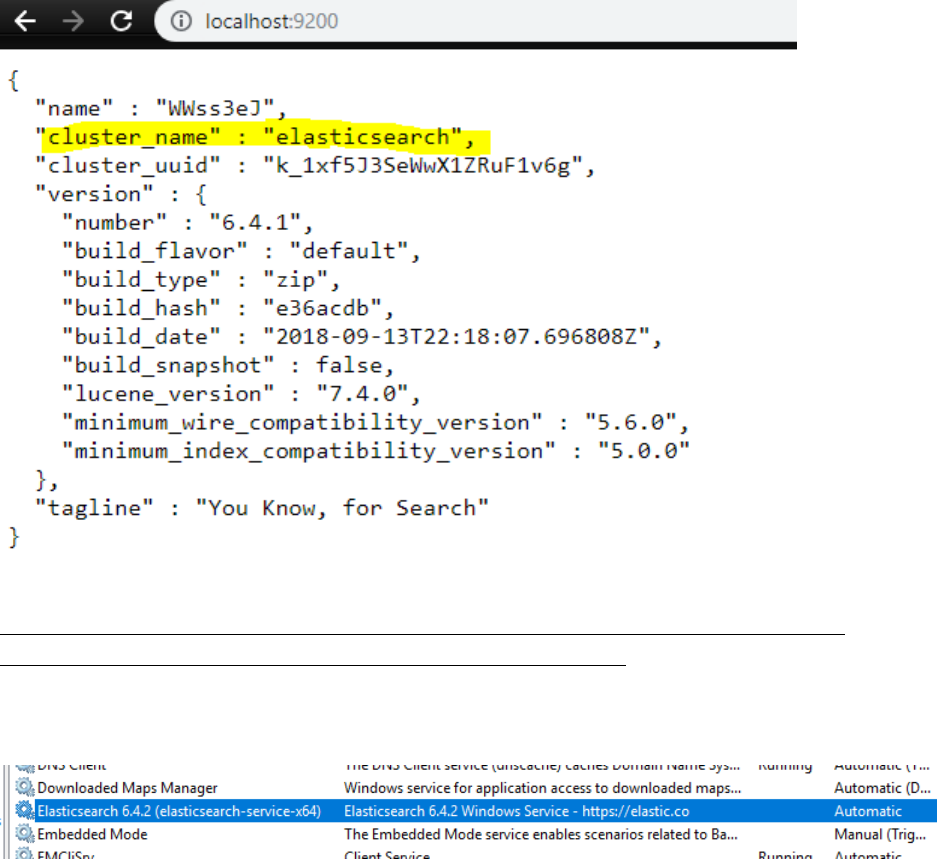Click the "build_type" : "zip" line
Image resolution: width=937 pixels, height=859 pixels.
coord(201,280)
